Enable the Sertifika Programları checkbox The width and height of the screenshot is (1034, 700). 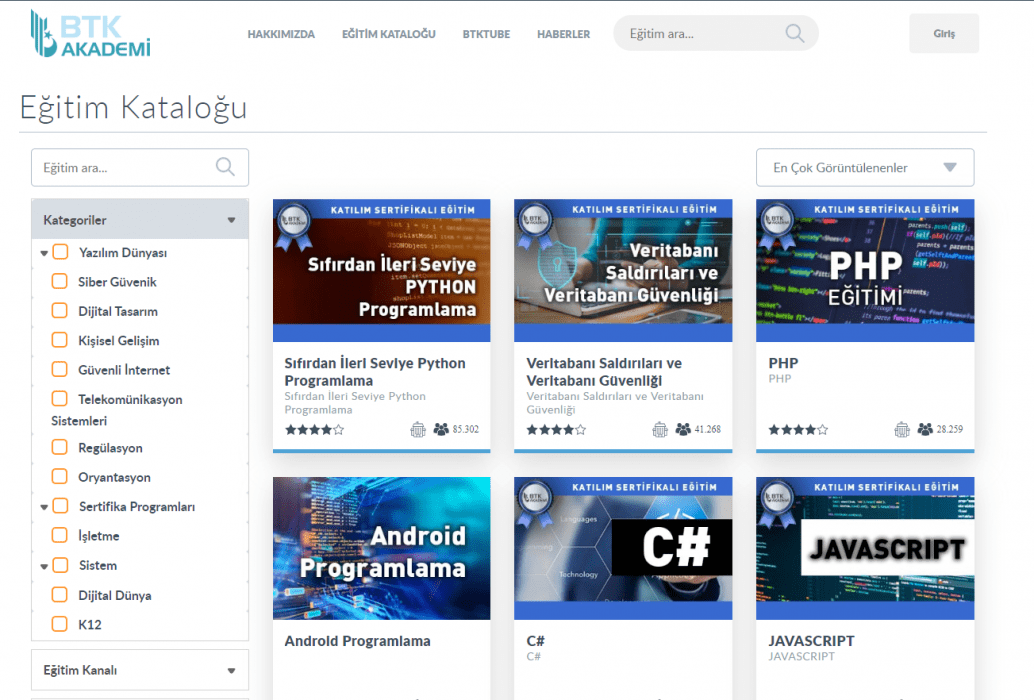[x=60, y=506]
